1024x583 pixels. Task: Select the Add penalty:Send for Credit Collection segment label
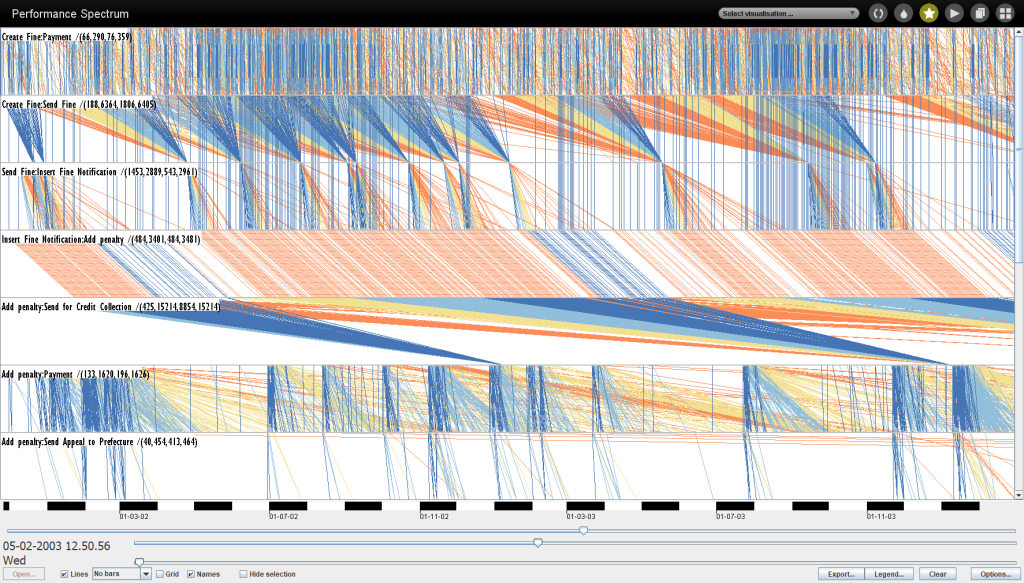[x=111, y=307]
